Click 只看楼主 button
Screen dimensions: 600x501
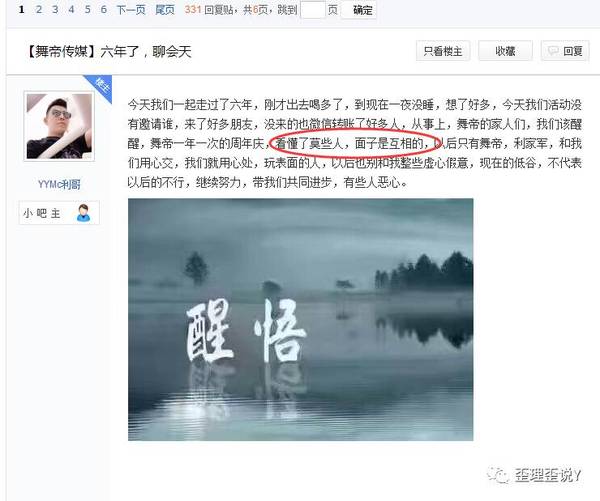coord(443,51)
